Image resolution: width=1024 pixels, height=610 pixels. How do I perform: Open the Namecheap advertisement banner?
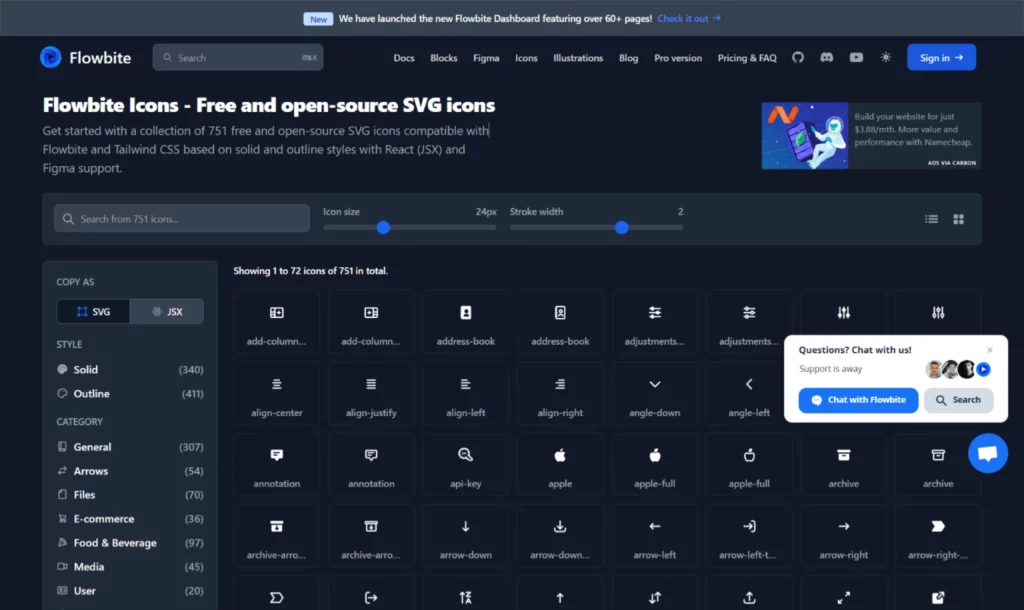click(871, 136)
